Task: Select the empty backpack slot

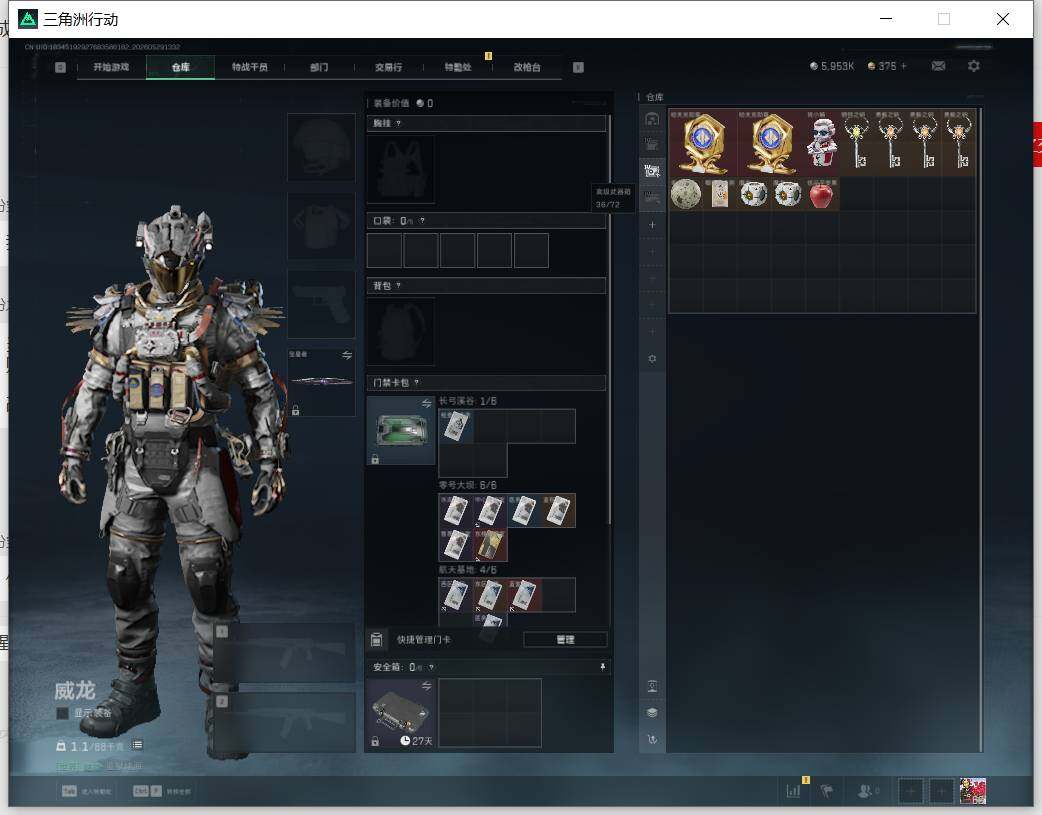Action: point(401,331)
